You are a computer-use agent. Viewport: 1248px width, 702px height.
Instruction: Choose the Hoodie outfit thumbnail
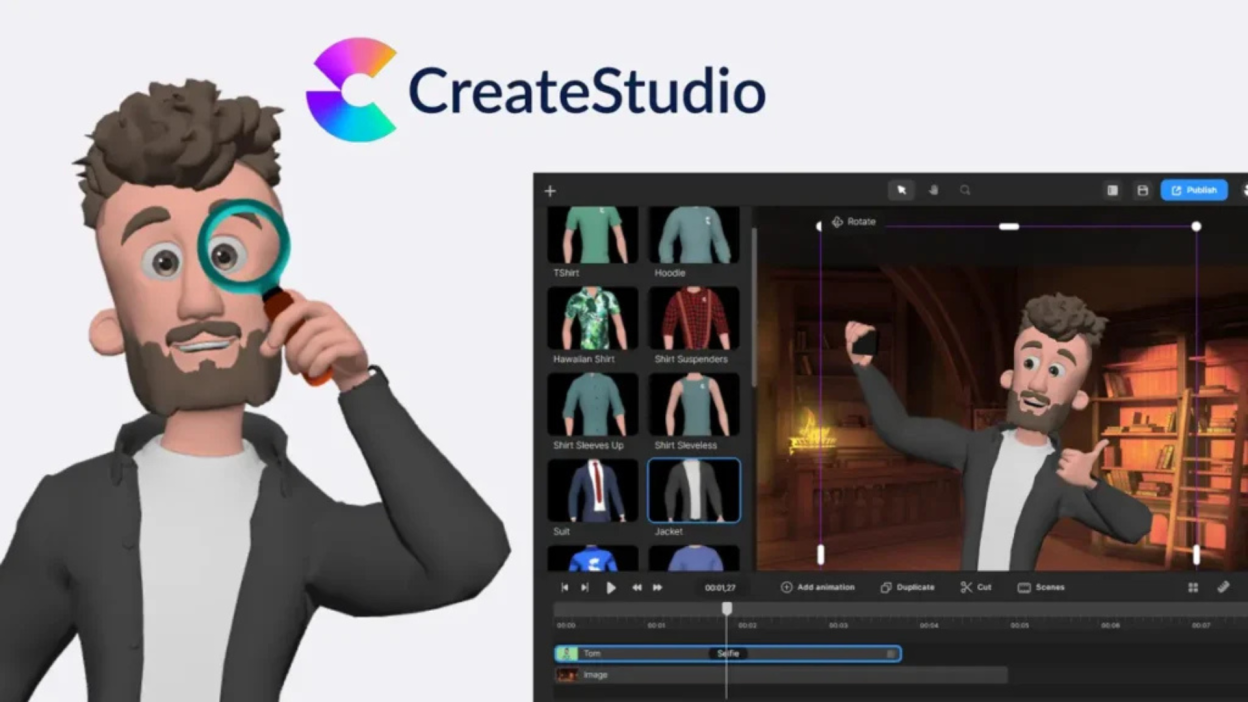[694, 235]
